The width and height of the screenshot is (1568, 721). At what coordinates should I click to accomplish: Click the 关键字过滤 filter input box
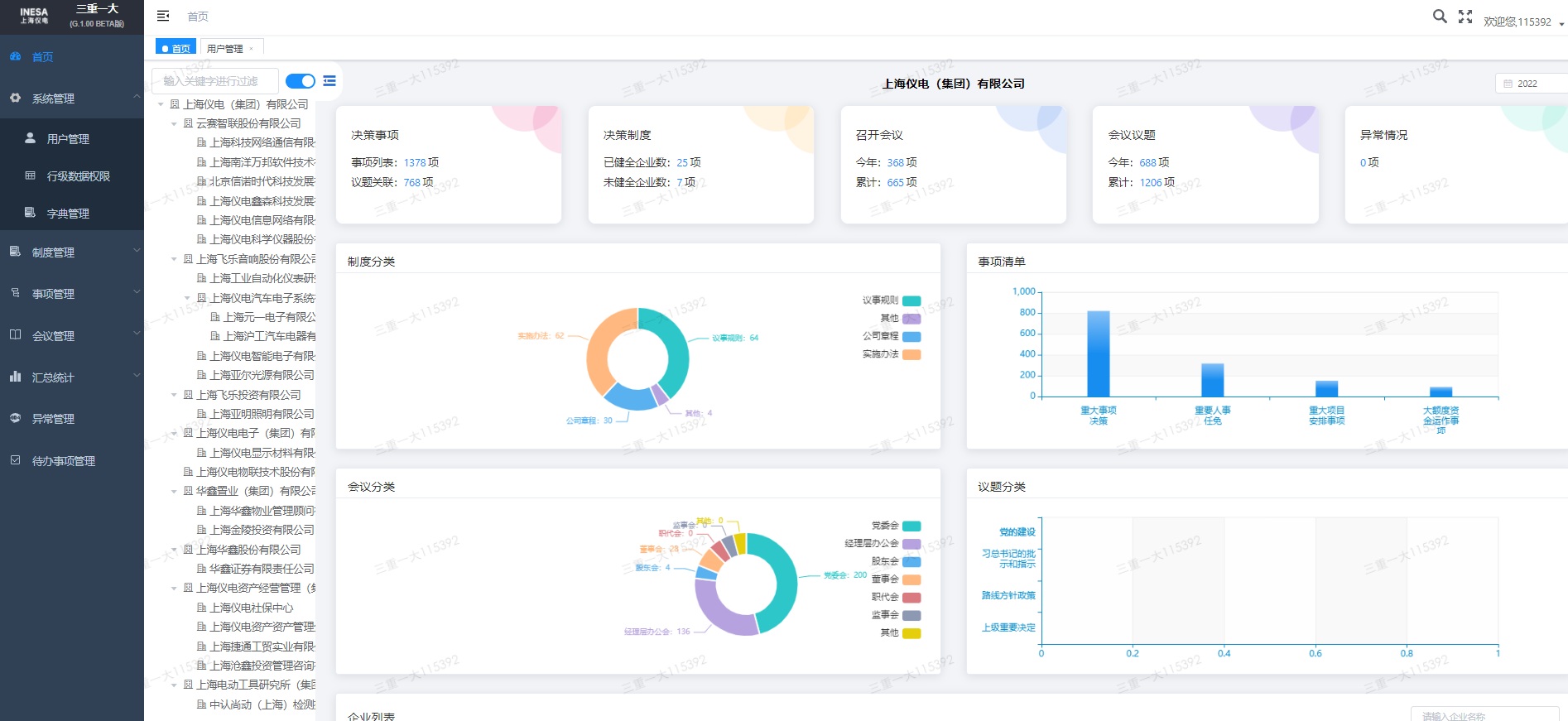tap(215, 81)
